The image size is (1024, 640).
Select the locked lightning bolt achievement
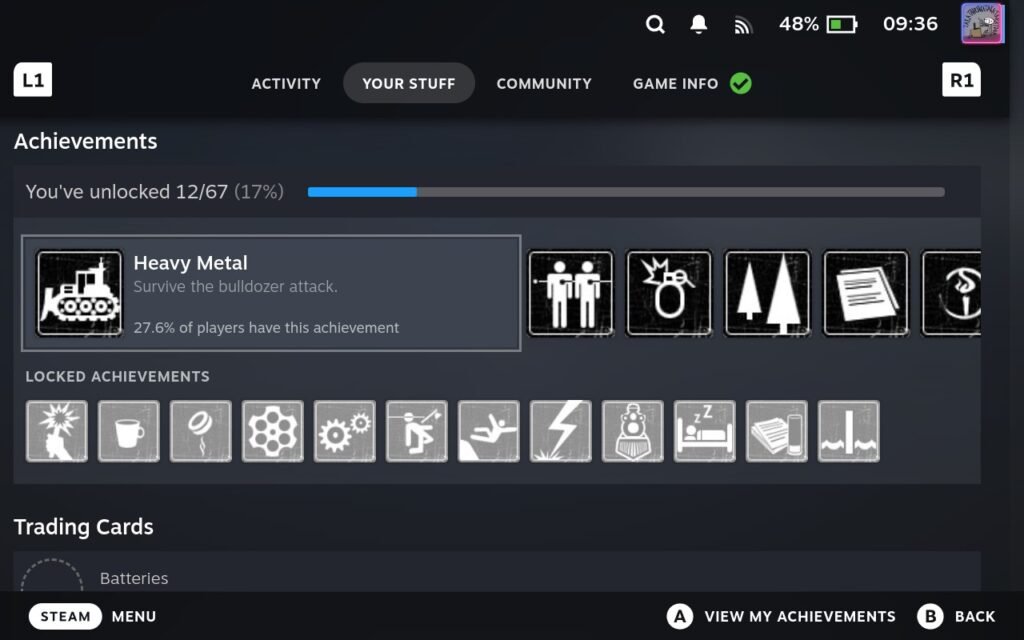click(x=560, y=431)
